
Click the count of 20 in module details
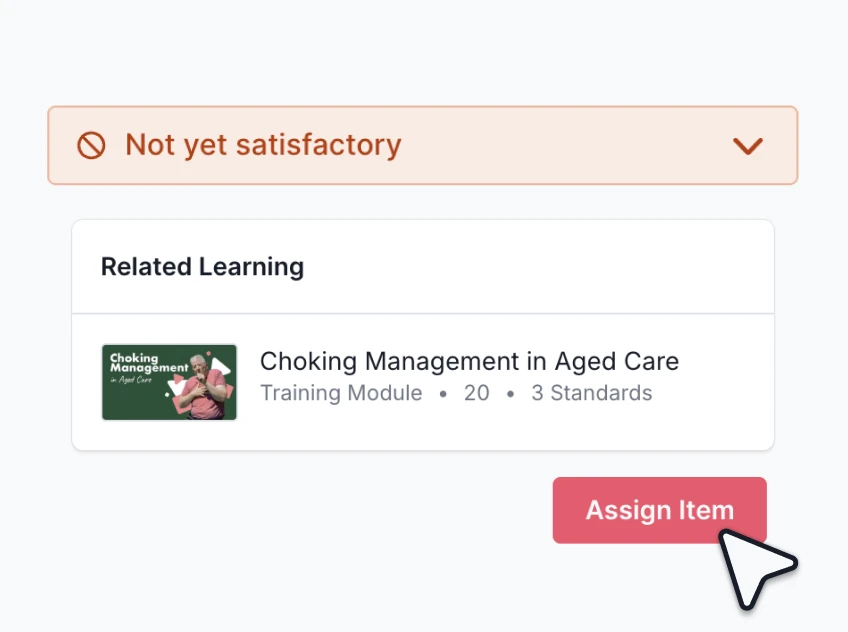point(476,393)
